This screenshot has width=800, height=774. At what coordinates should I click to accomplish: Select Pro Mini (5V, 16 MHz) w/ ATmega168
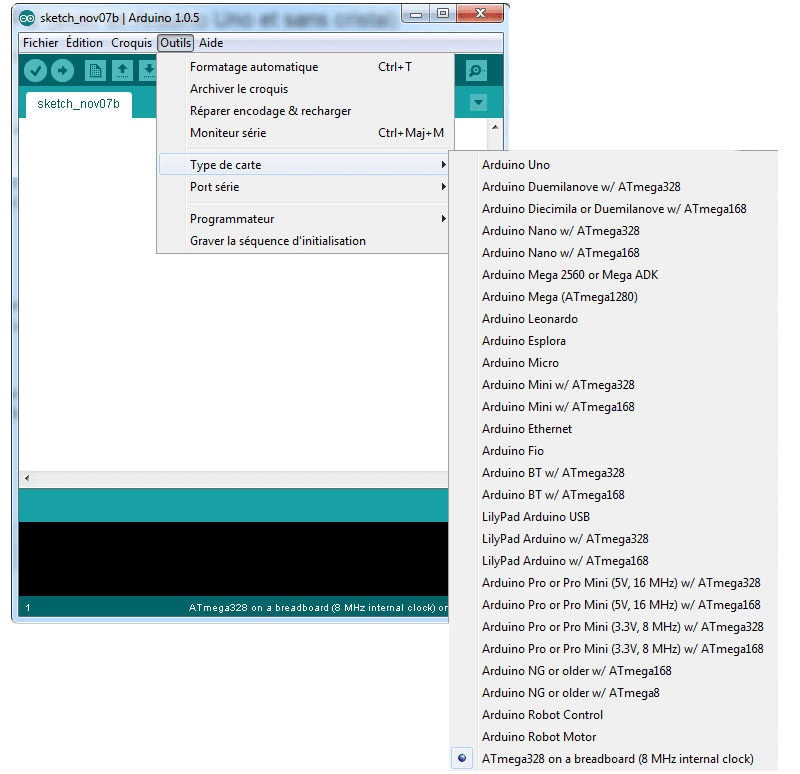[x=614, y=605]
